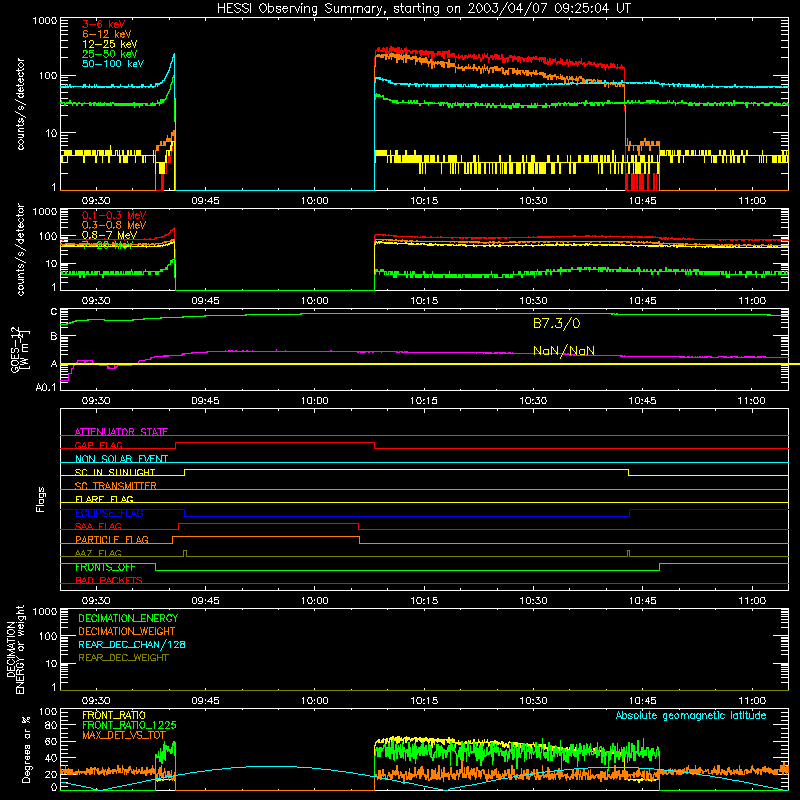Click the 'GOES-12' axis label
The image size is (800, 800).
[x=16, y=350]
